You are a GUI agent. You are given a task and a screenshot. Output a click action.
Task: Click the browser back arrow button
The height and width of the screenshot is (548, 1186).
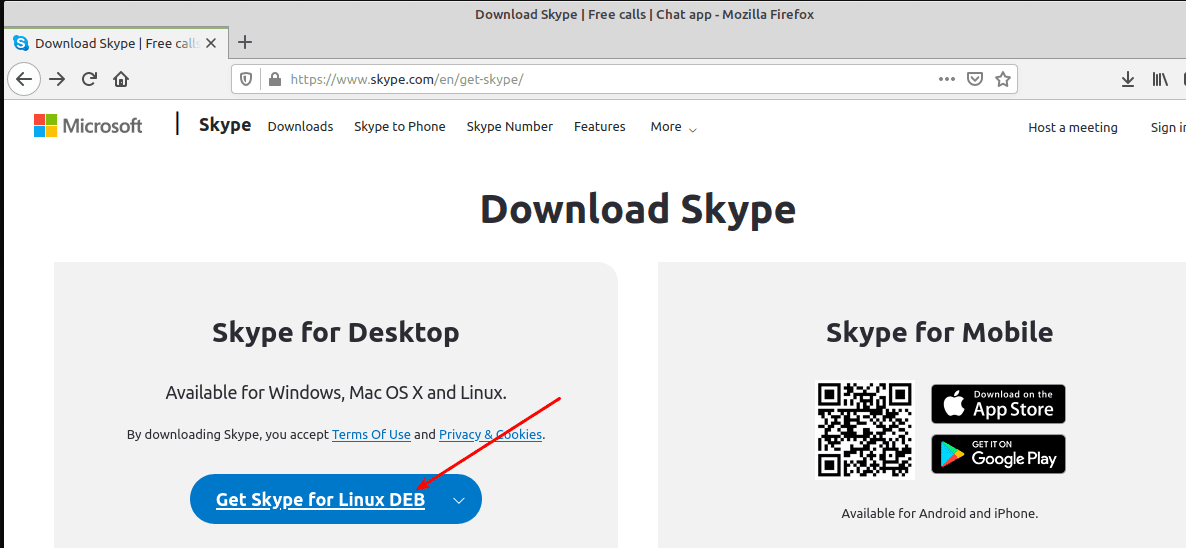[x=24, y=79]
